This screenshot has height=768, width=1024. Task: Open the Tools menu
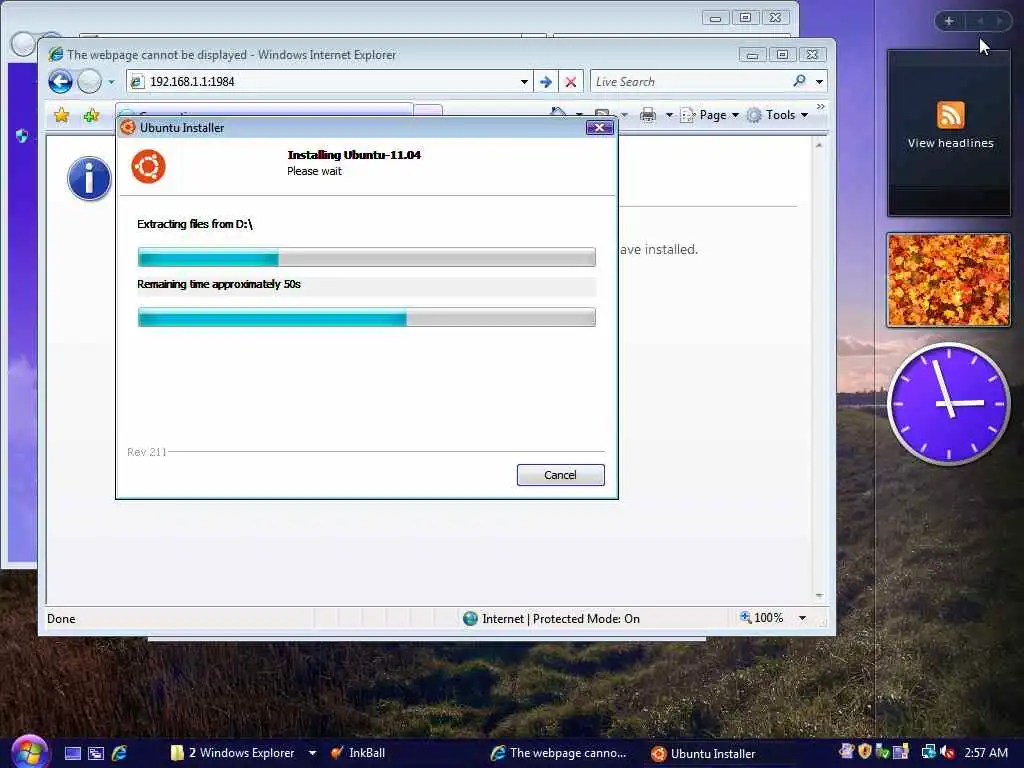778,115
